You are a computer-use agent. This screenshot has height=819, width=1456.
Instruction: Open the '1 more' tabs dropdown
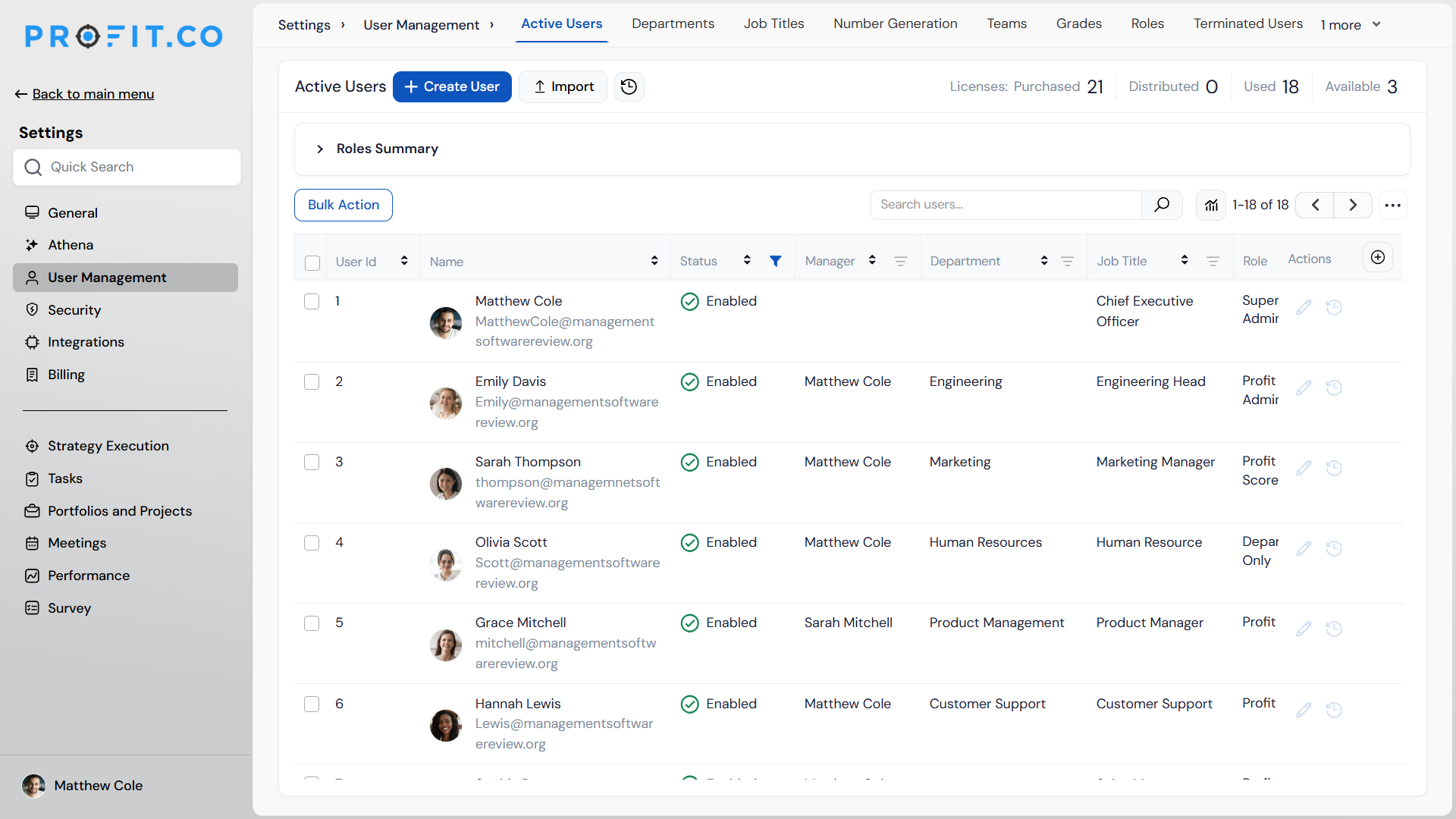point(1351,24)
